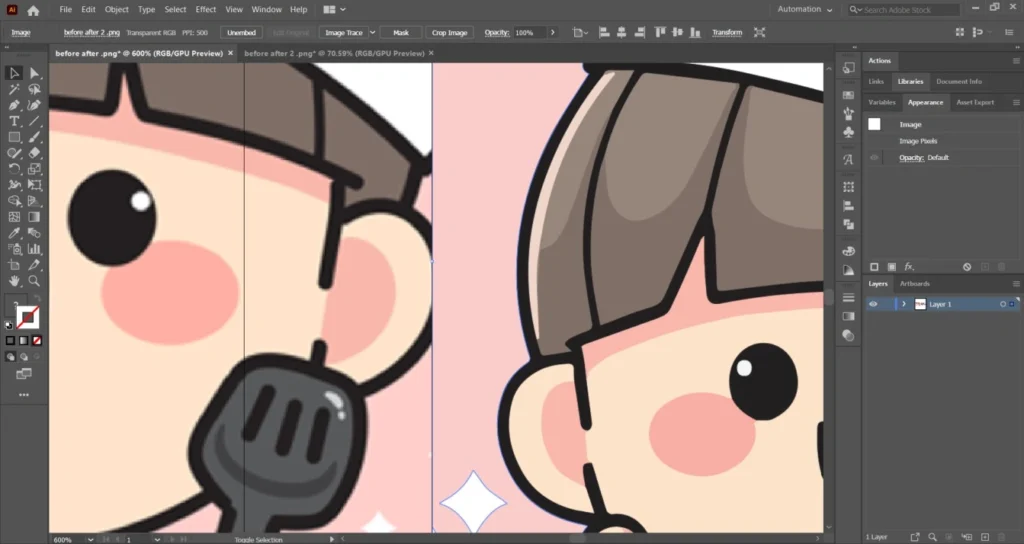Click the Mask button
Screen dimensions: 1024x544
tap(400, 32)
